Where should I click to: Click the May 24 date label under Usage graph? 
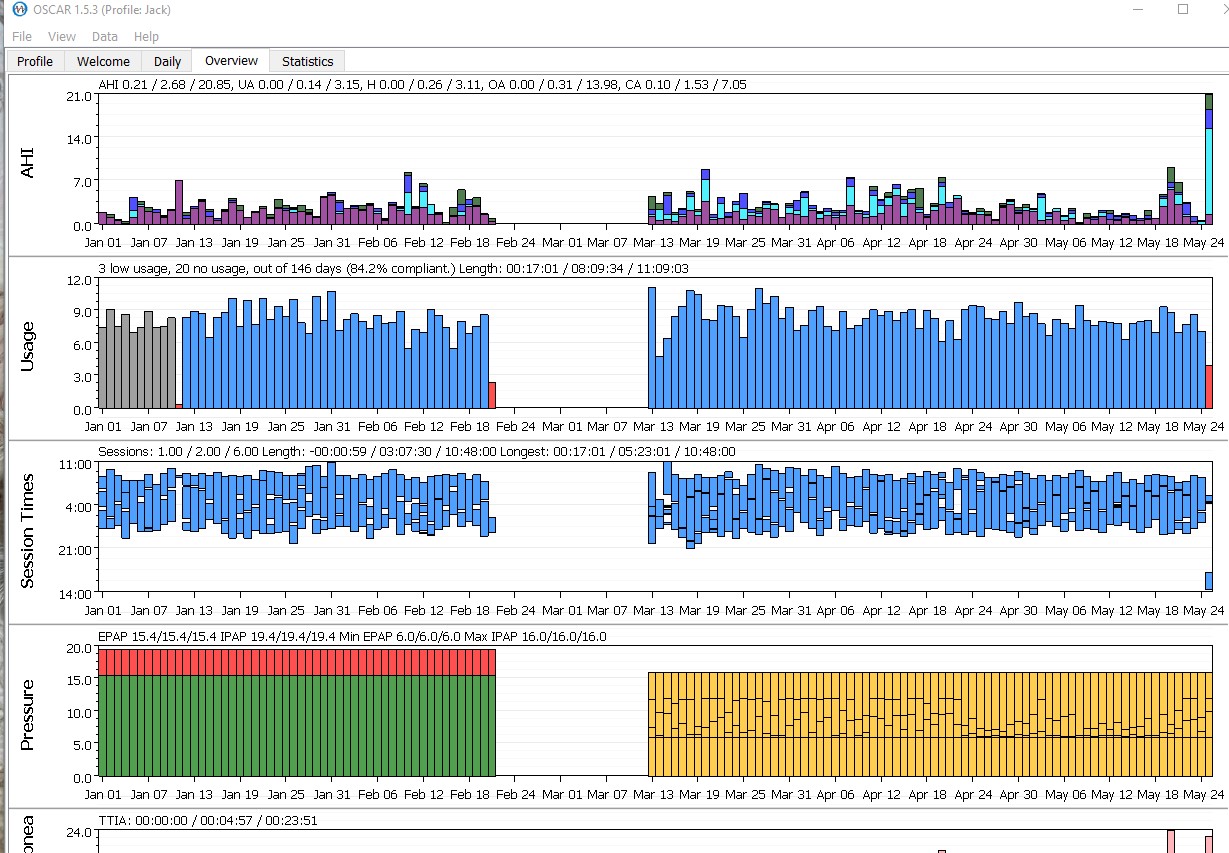pos(1204,426)
